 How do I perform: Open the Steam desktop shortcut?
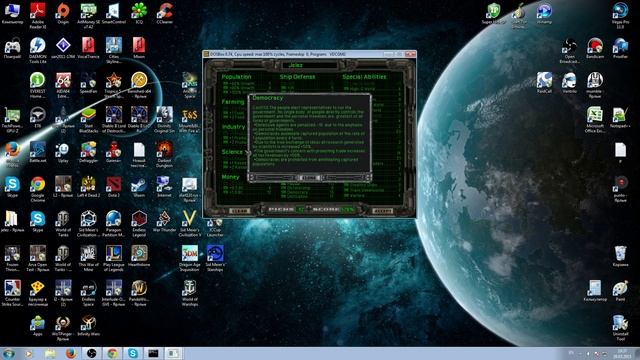coord(139,187)
